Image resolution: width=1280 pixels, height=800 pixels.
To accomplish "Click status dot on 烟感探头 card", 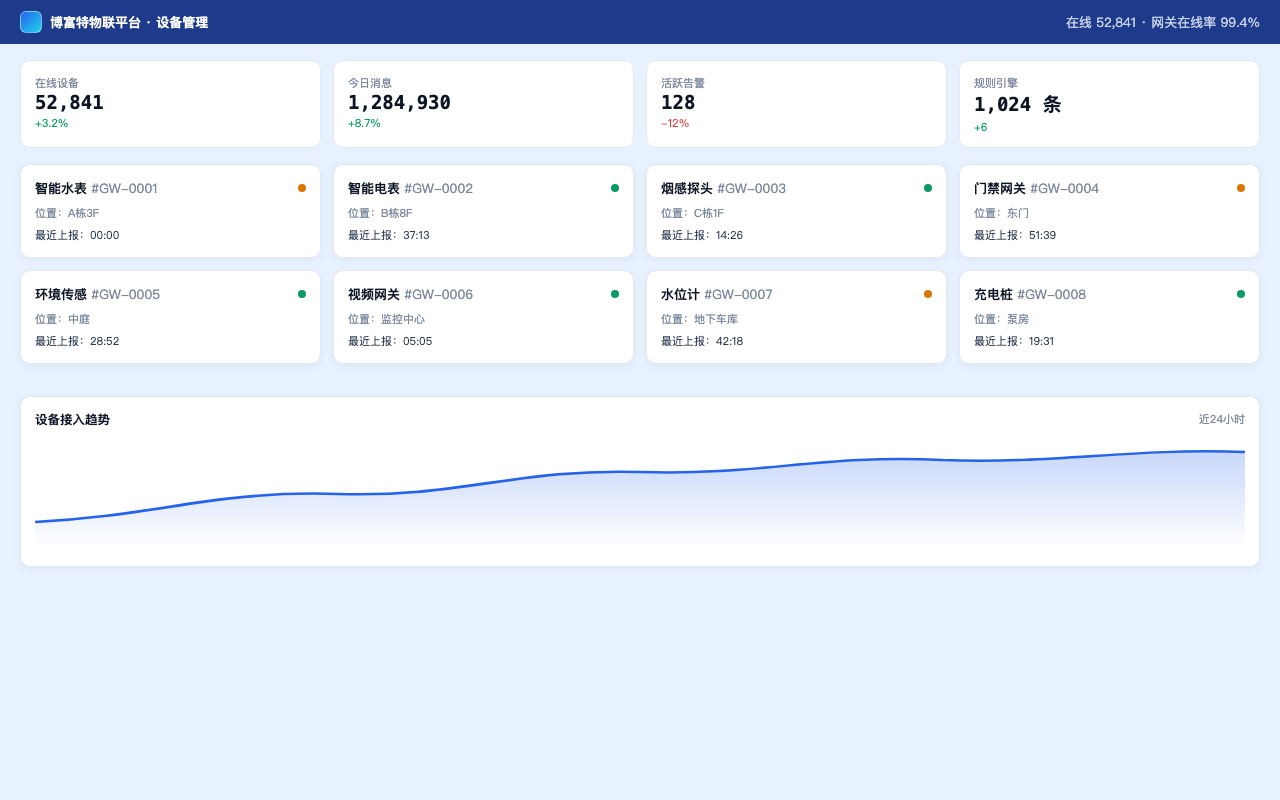I will click(928, 188).
